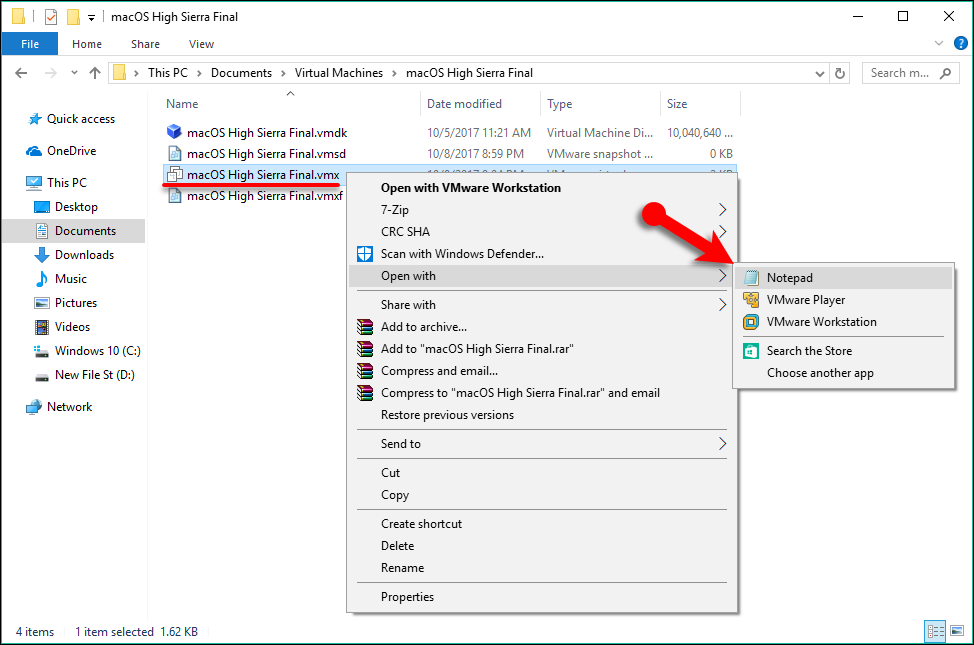Switch to the Home ribbon tab
The width and height of the screenshot is (974, 645).
tap(86, 44)
